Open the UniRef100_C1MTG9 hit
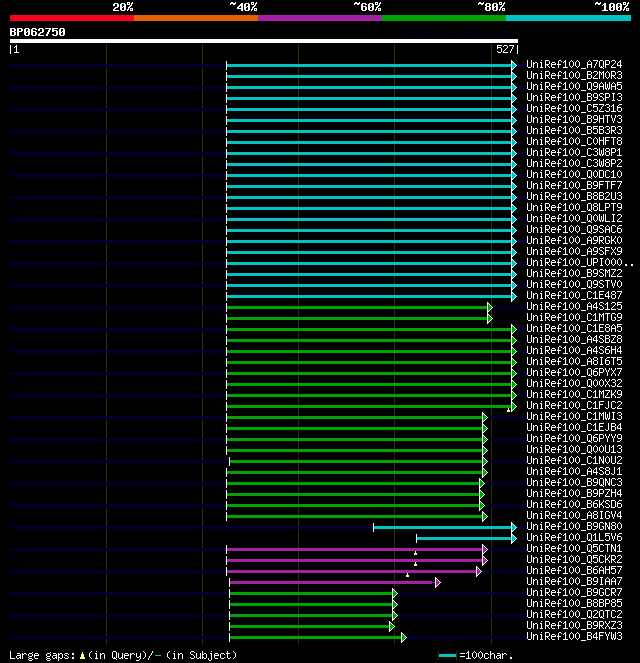 click(574, 318)
